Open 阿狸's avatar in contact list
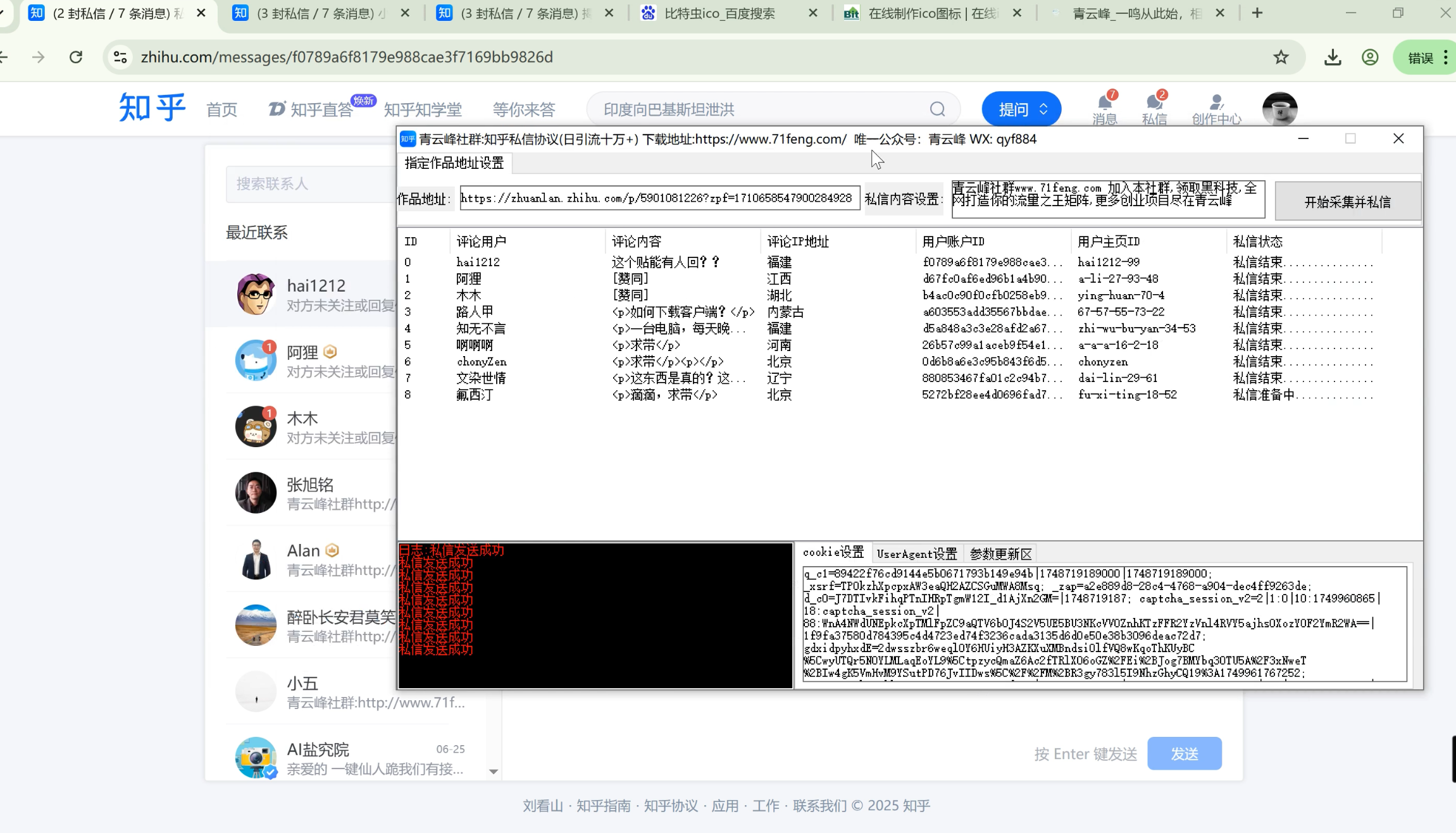1456x833 pixels. (x=256, y=361)
